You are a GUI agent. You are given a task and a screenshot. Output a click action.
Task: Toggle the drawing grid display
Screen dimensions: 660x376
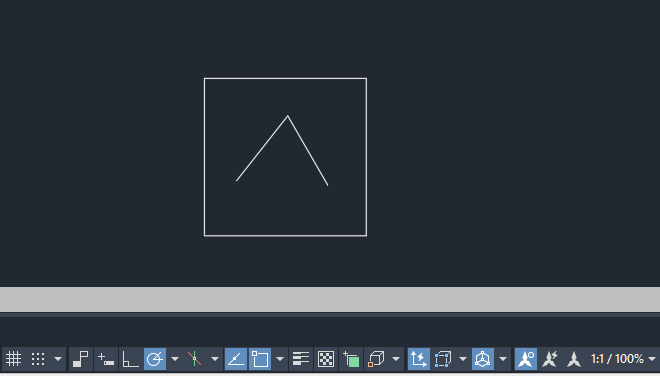13,359
